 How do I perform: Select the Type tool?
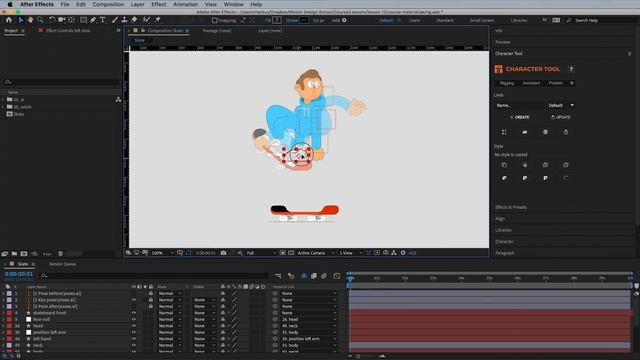tap(103, 20)
